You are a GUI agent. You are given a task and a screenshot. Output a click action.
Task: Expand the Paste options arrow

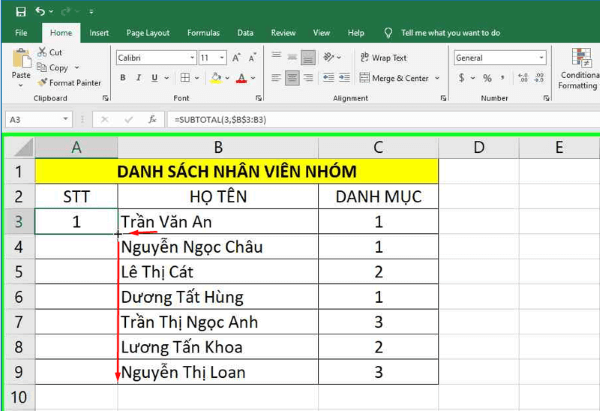click(x=21, y=85)
